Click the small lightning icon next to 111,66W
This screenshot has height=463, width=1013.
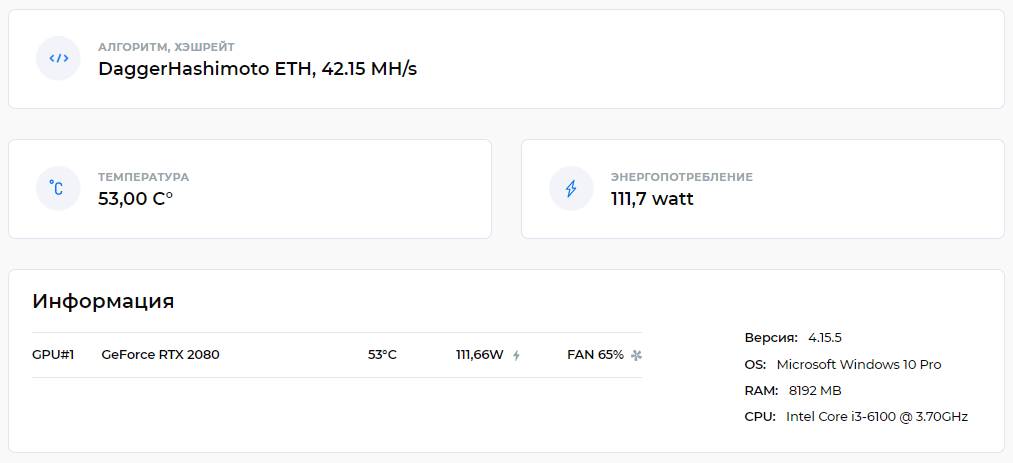pos(516,355)
